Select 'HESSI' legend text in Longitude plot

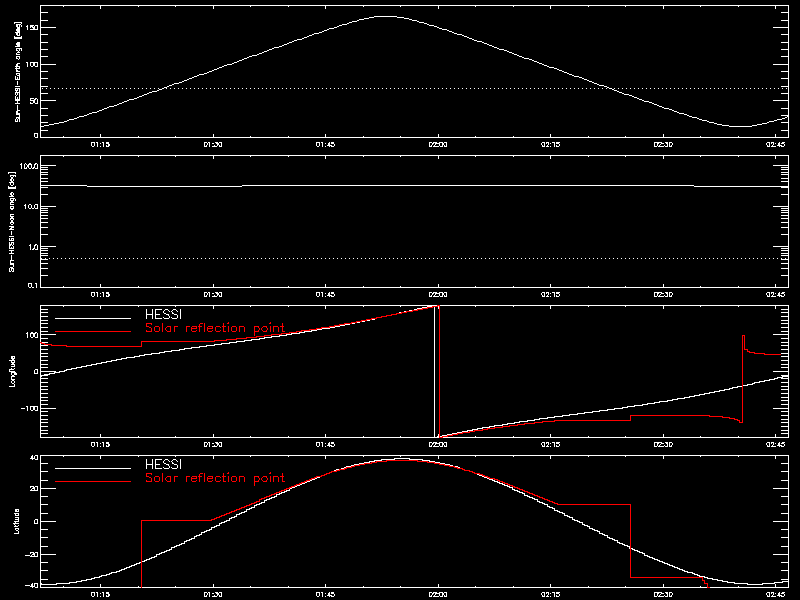(x=163, y=315)
